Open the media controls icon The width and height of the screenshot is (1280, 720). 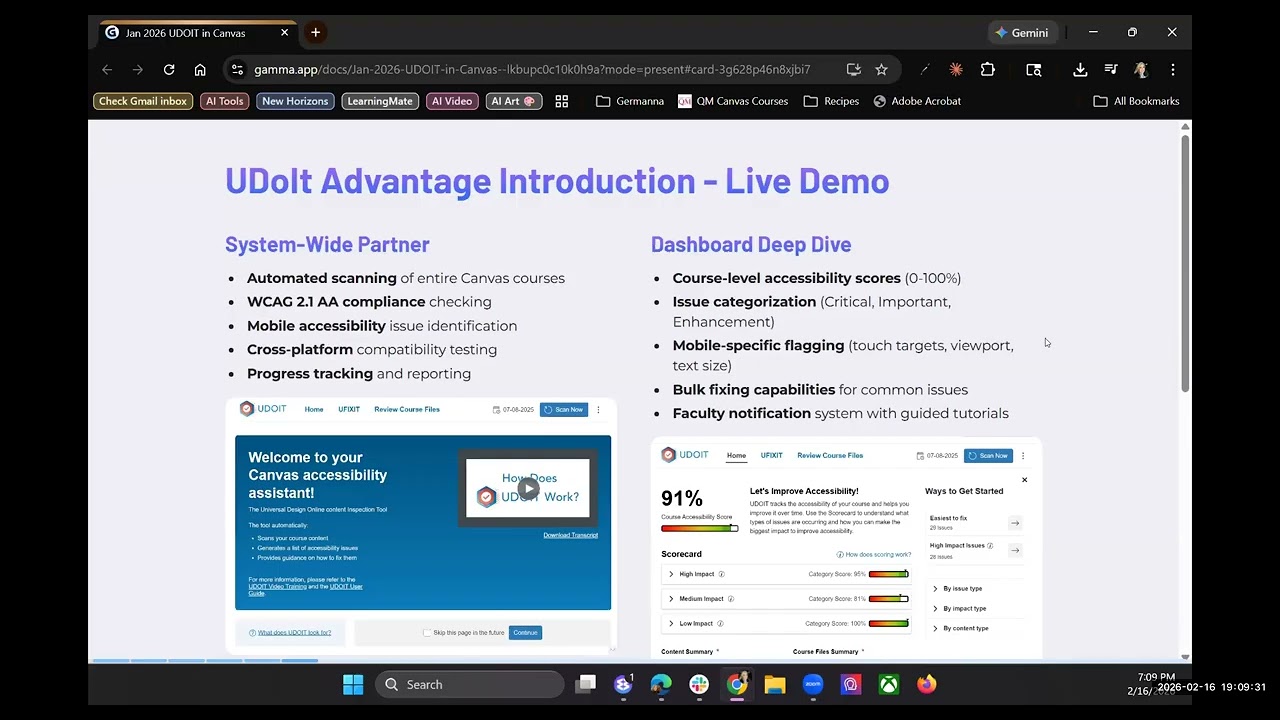coord(1111,70)
